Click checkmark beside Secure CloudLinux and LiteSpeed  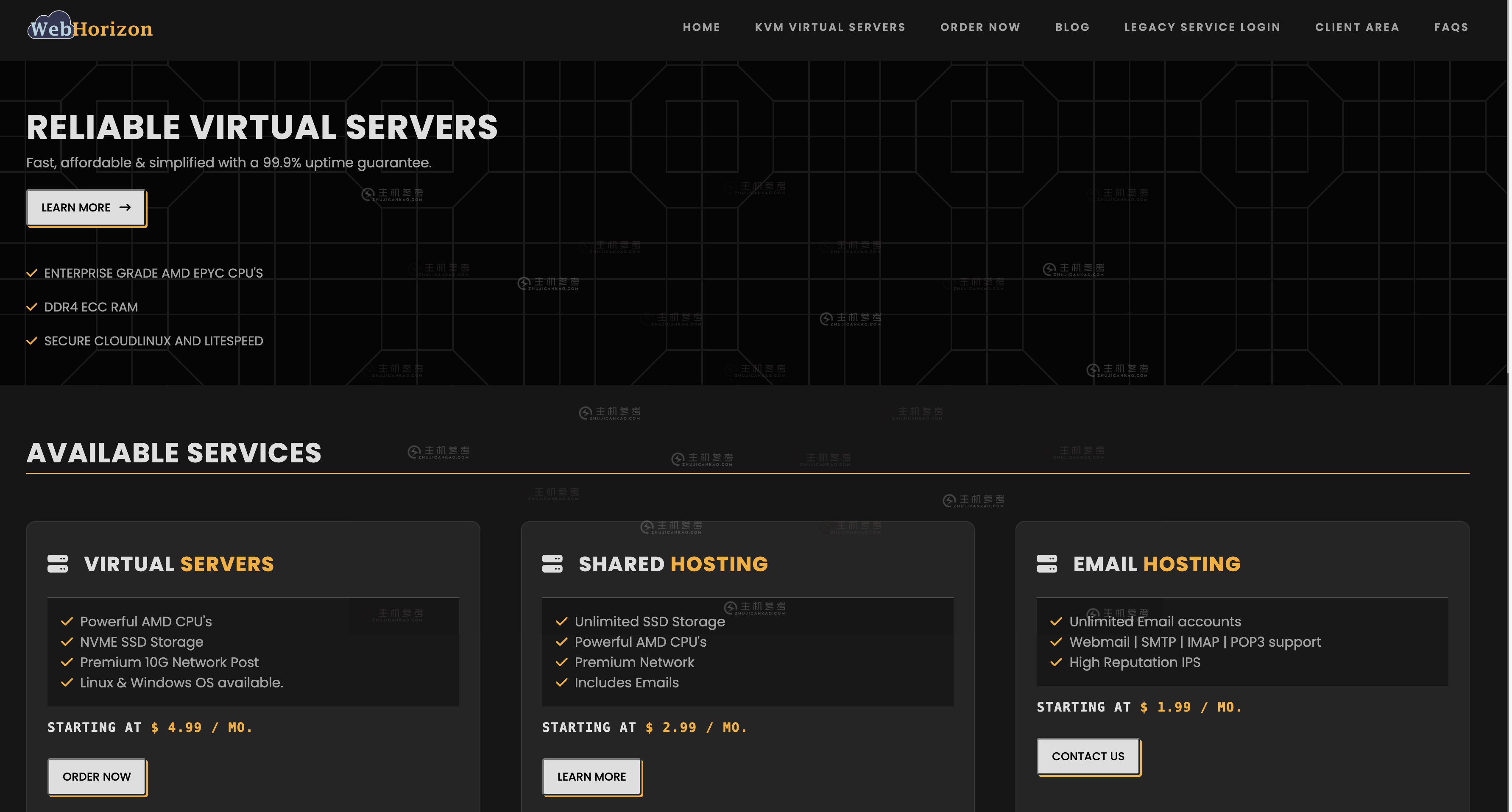click(x=32, y=341)
